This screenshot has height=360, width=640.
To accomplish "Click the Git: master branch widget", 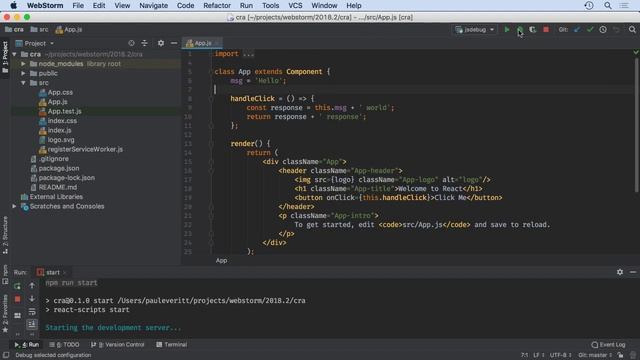I will point(595,355).
